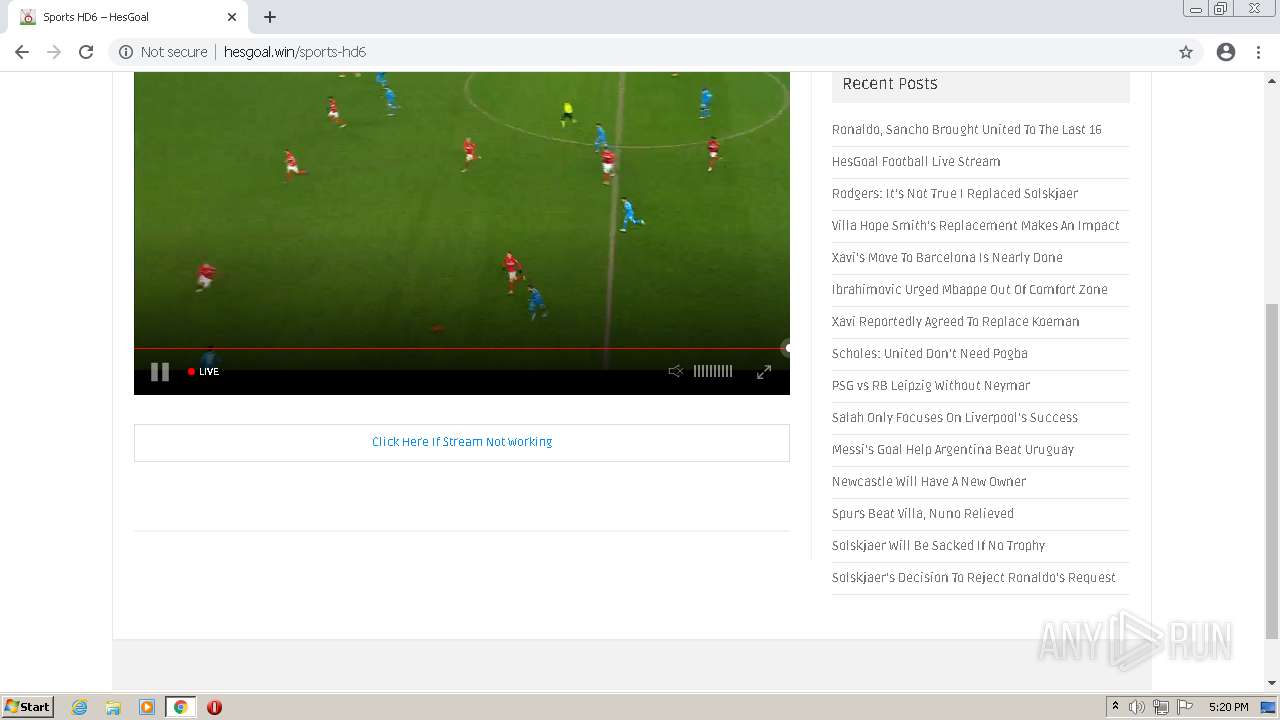Open Windows Explorer folder taskbar icon
This screenshot has width=1280, height=720.
click(x=113, y=707)
